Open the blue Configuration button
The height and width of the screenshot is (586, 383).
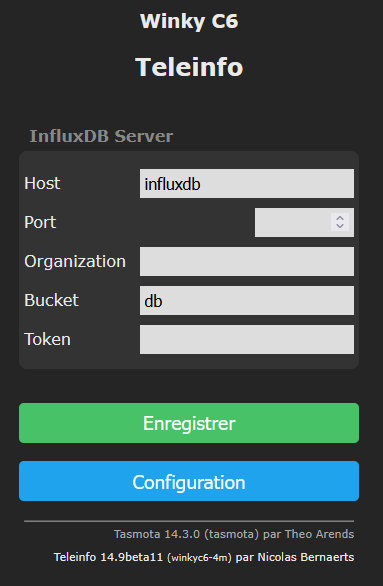(189, 481)
